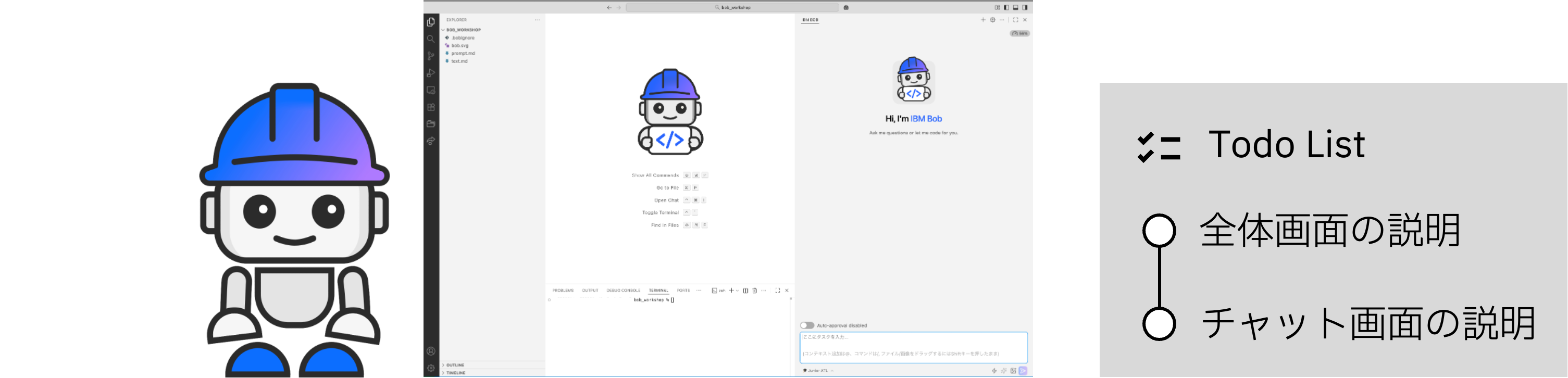Image resolution: width=1568 pixels, height=378 pixels.
Task: Go back with the navigation arrow
Action: (608, 8)
